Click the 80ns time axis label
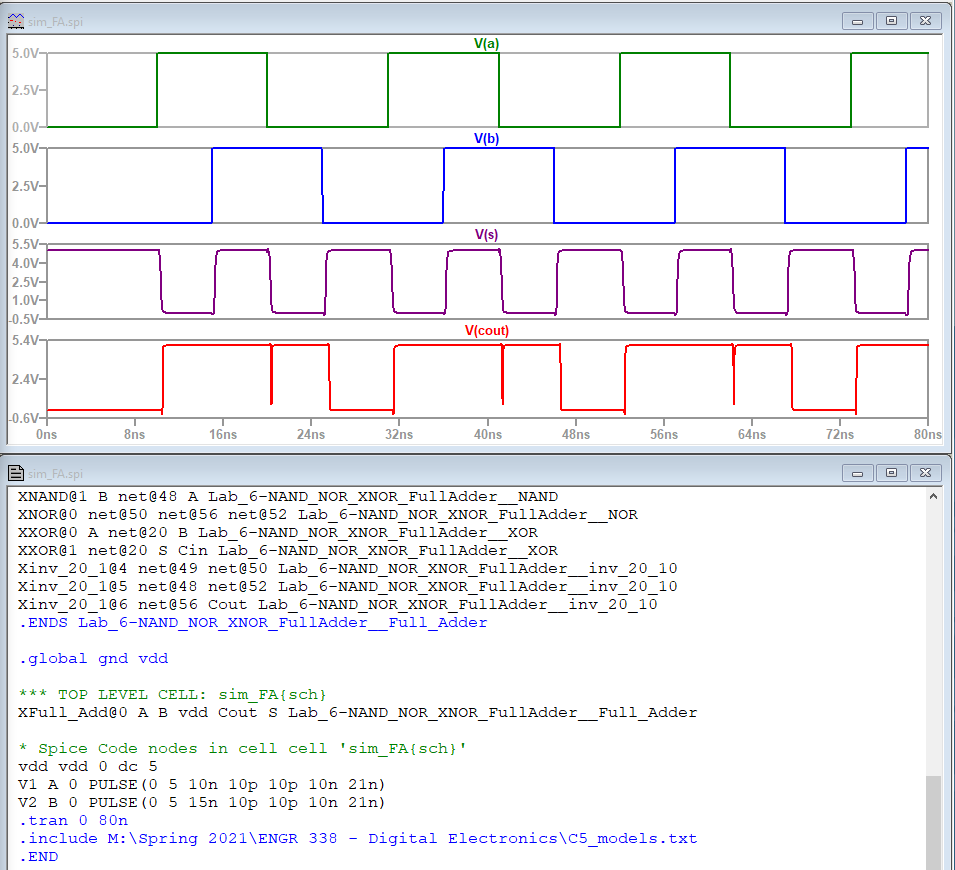Image resolution: width=955 pixels, height=870 pixels. (928, 434)
